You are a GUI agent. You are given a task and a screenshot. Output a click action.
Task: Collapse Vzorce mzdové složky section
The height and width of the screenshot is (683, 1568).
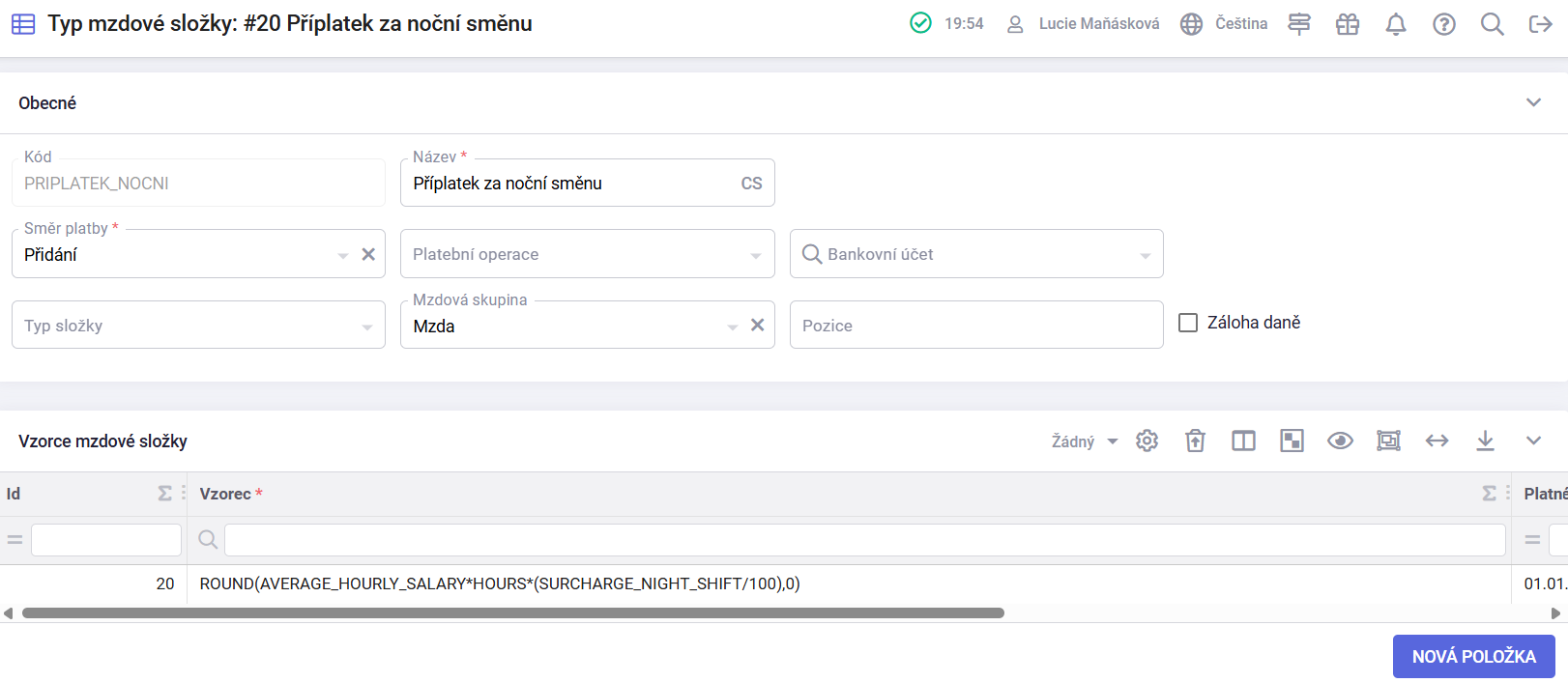point(1533,441)
